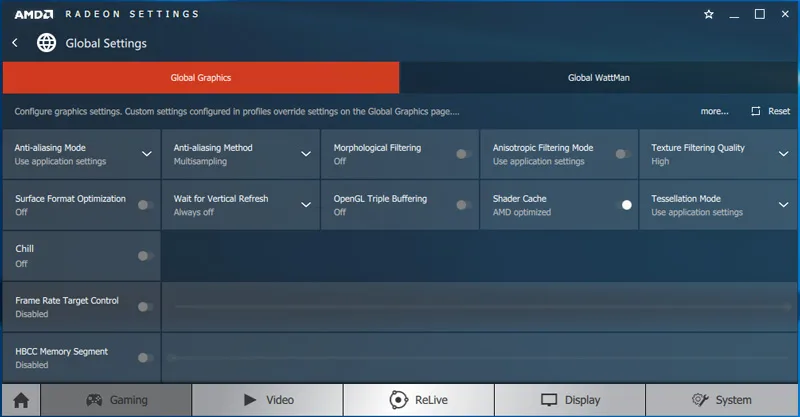This screenshot has width=800, height=417.
Task: Open the Home icon in bottom bar
Action: coord(20,400)
